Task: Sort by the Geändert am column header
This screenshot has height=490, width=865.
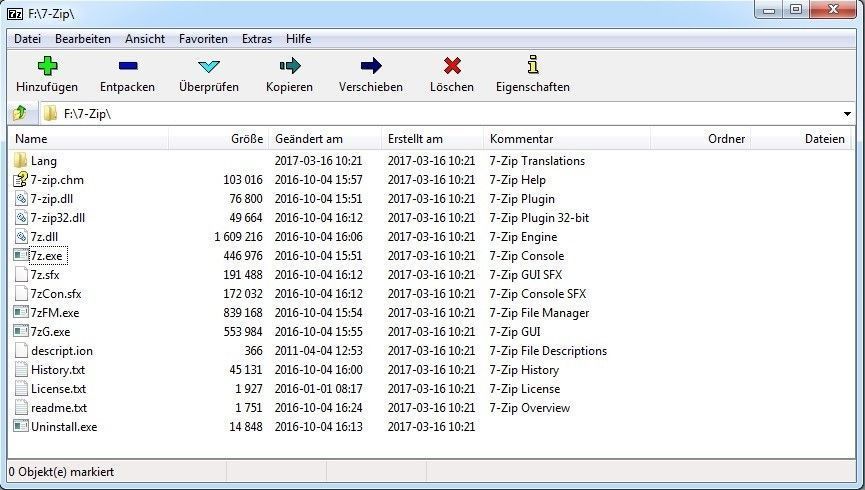Action: pyautogui.click(x=308, y=139)
